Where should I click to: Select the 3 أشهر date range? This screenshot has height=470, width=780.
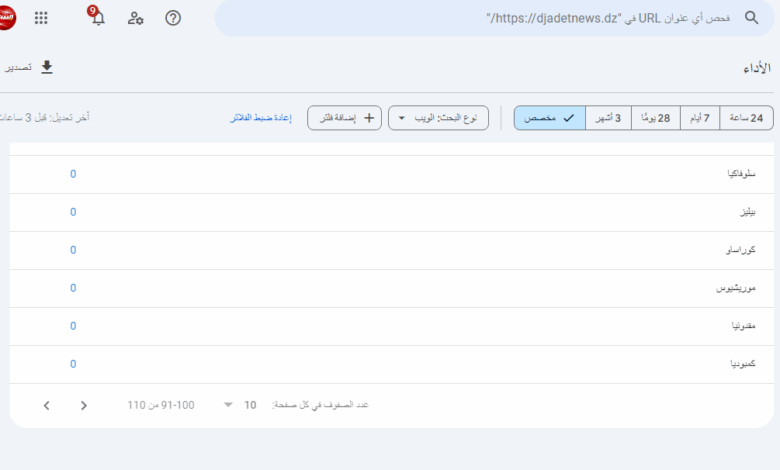coord(607,118)
